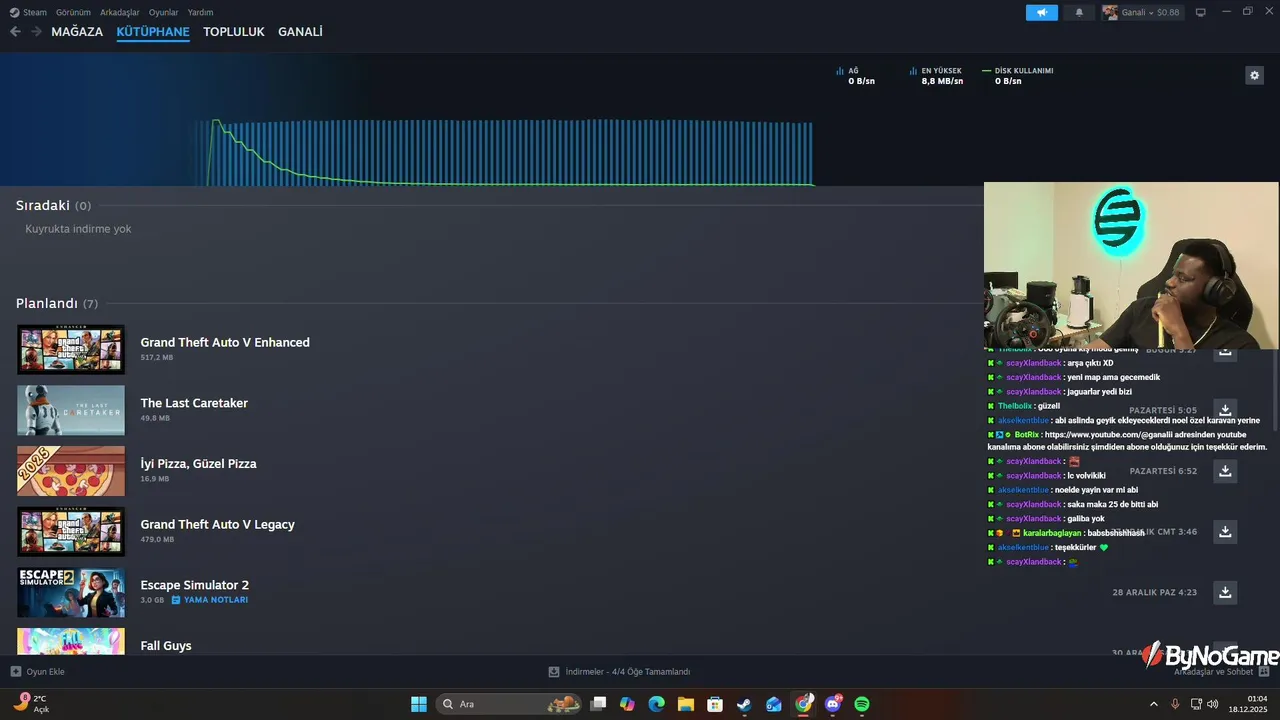Open the GANALİ profile tab
The width and height of the screenshot is (1280, 720).
[x=300, y=32]
